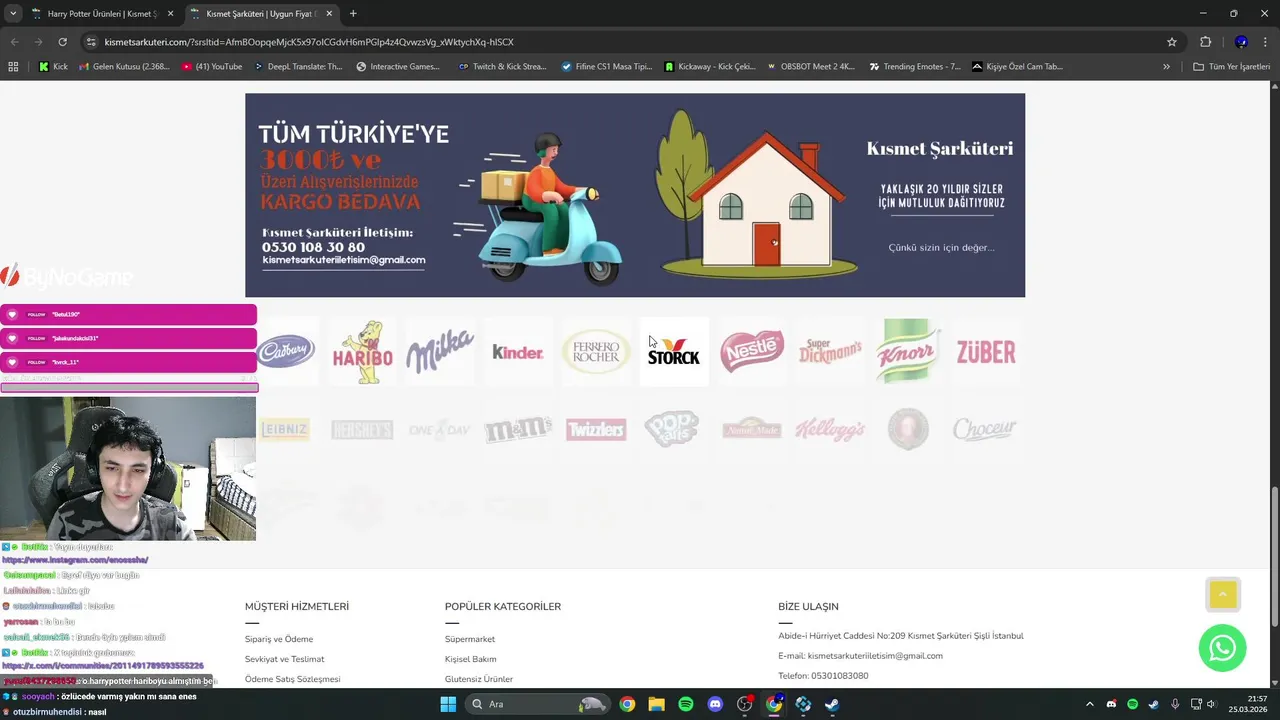Image resolution: width=1280 pixels, height=720 pixels.
Task: Open the Kickaway bookmark
Action: tap(711, 67)
